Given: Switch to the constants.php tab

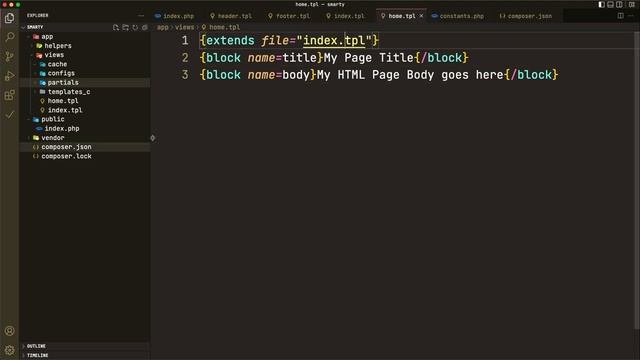Looking at the screenshot, I should [x=458, y=16].
